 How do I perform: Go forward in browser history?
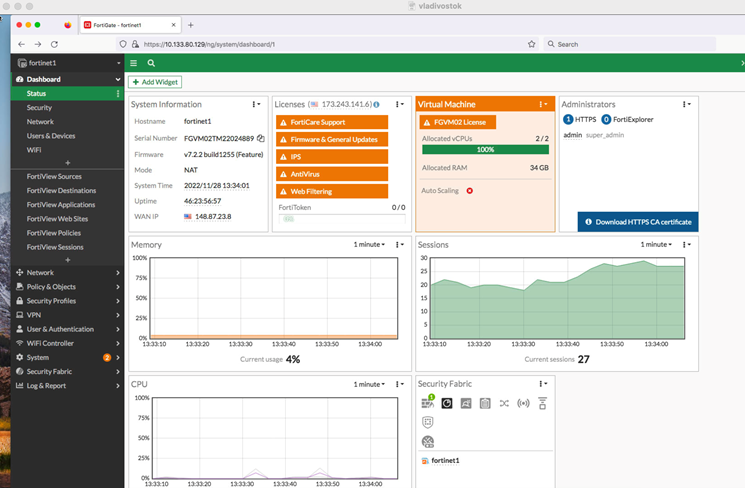(x=38, y=44)
